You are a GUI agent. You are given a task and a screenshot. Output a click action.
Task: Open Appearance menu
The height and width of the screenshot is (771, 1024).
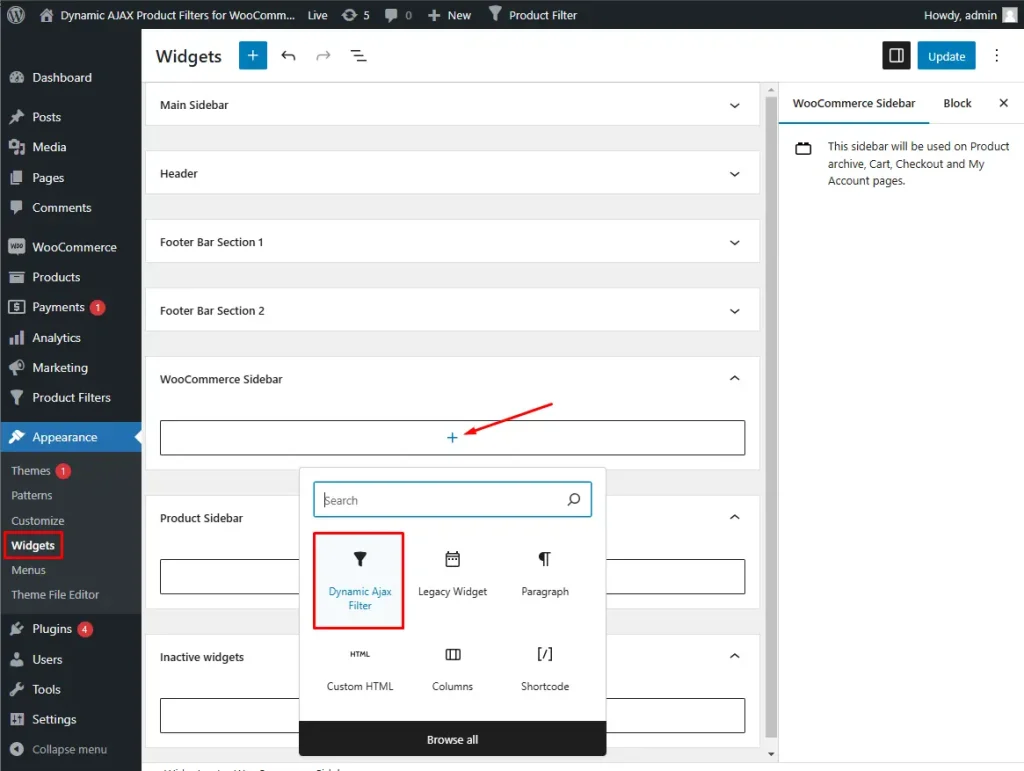point(71,437)
